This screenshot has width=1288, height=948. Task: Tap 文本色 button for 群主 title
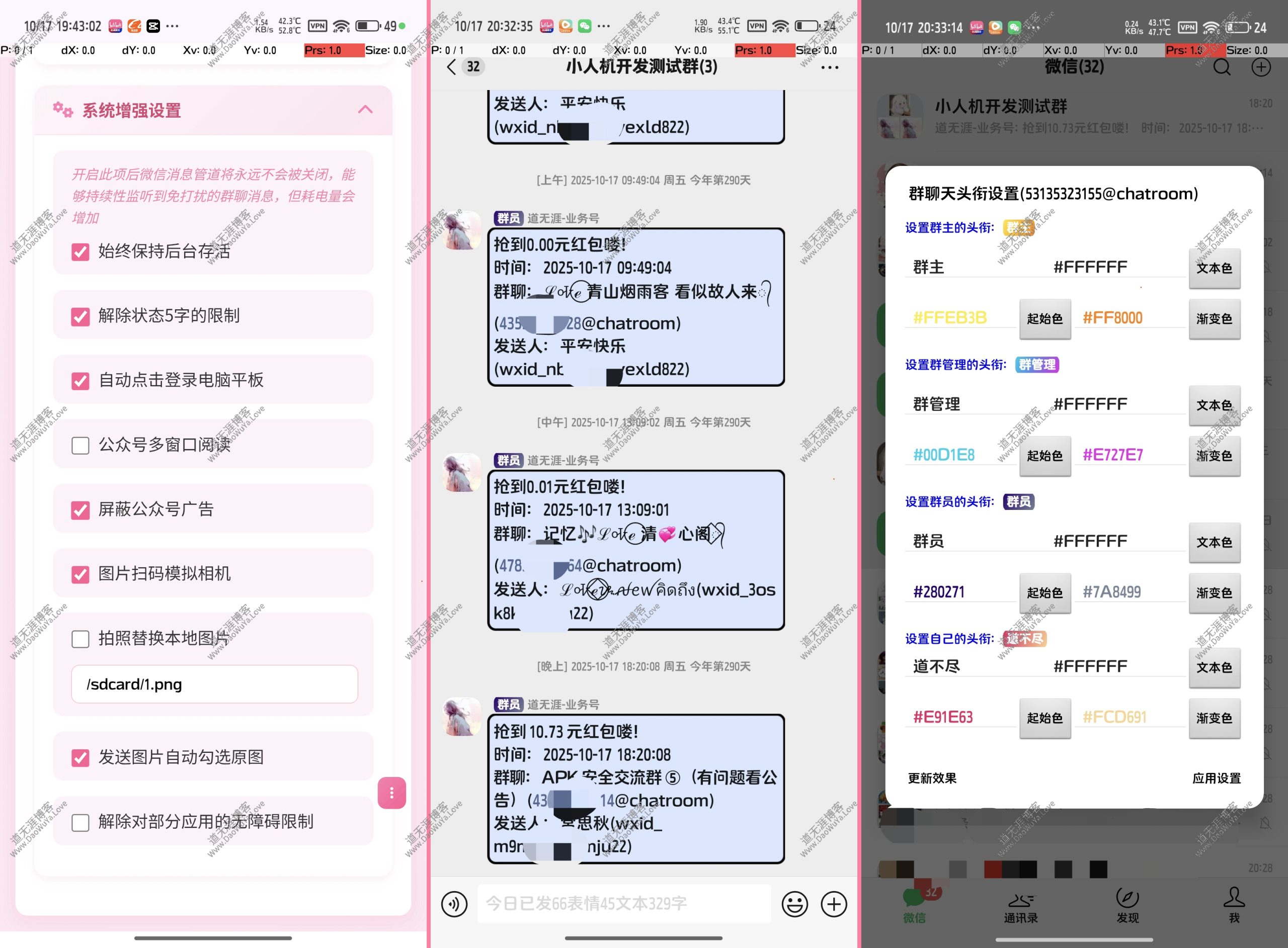1214,268
